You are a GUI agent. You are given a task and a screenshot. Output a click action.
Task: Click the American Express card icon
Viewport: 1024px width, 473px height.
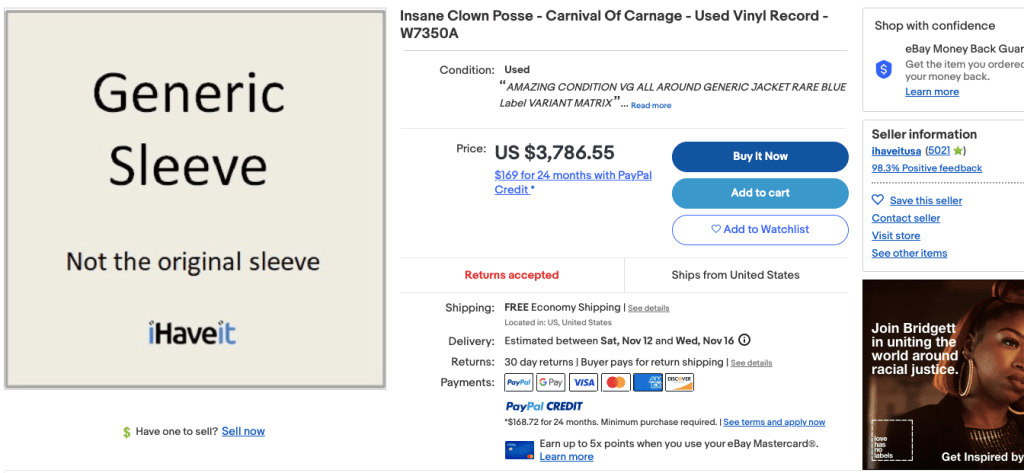pos(648,382)
